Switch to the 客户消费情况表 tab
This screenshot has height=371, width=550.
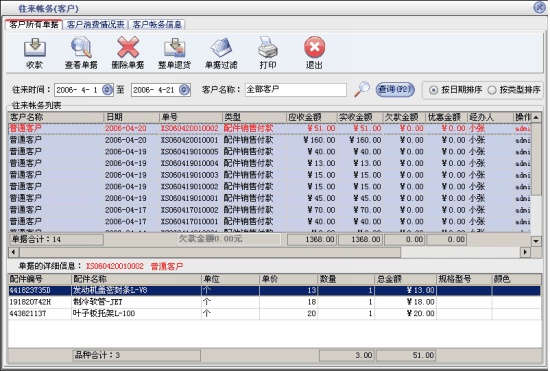coord(95,24)
